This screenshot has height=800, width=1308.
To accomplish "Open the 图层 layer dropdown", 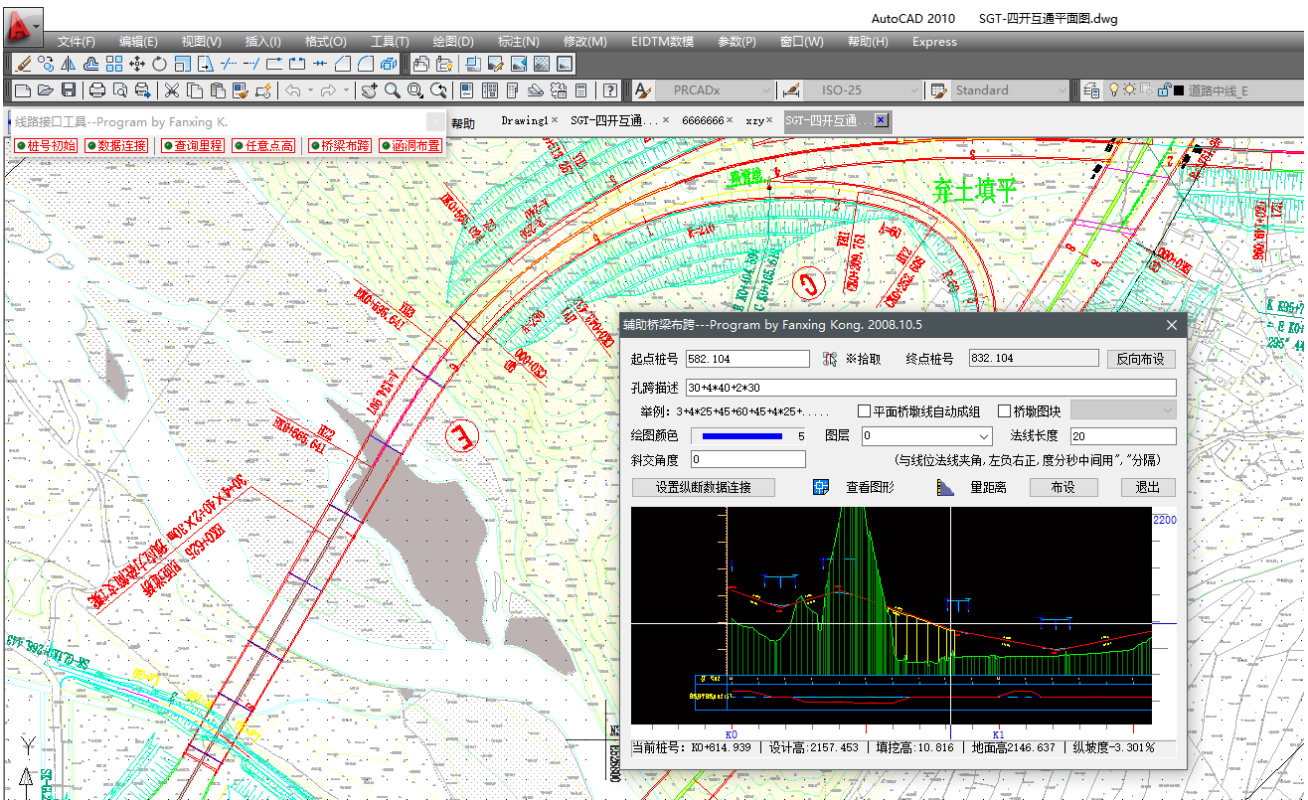I will (984, 437).
